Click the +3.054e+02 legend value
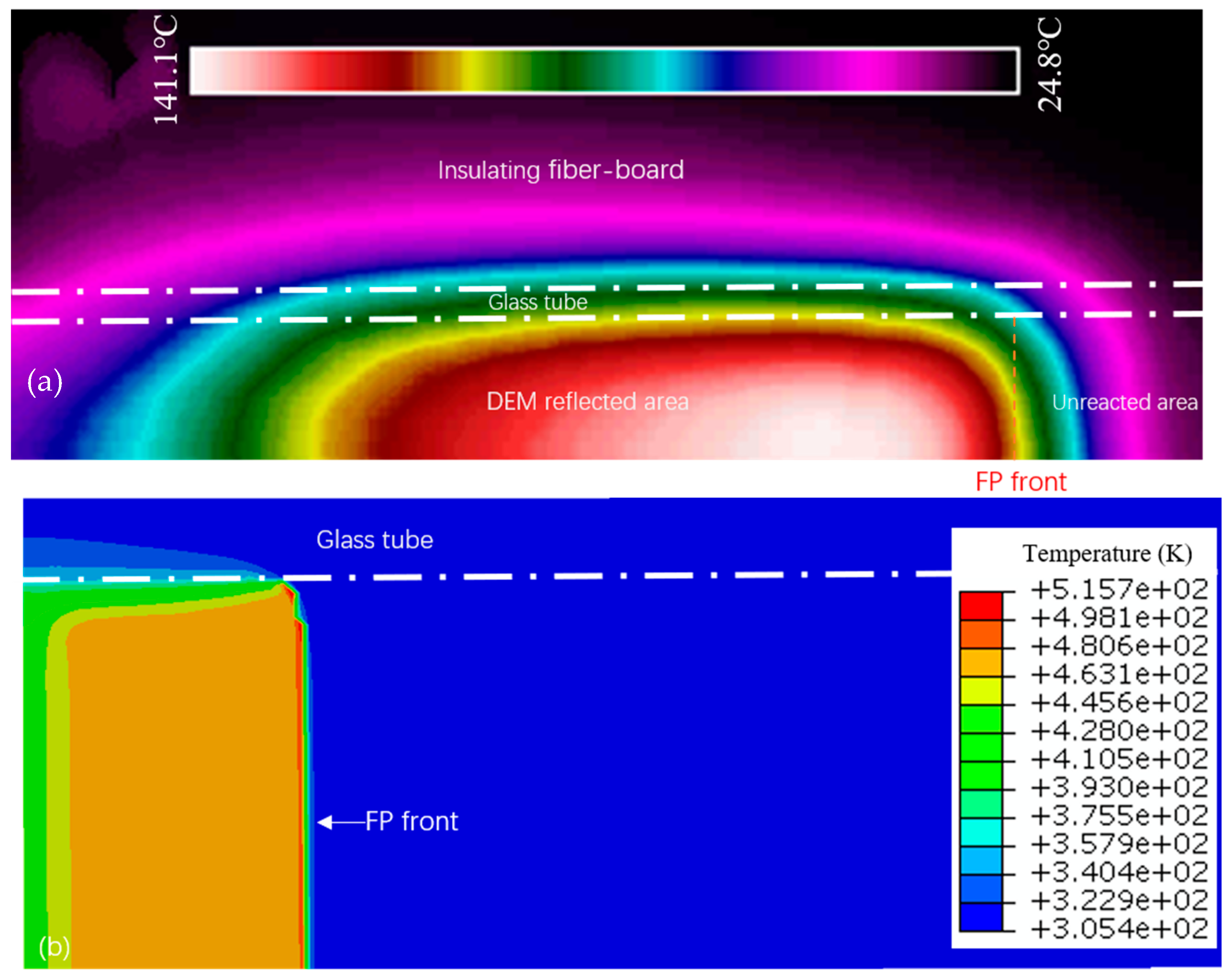This screenshot has height=978, width=1232. (x=1119, y=929)
